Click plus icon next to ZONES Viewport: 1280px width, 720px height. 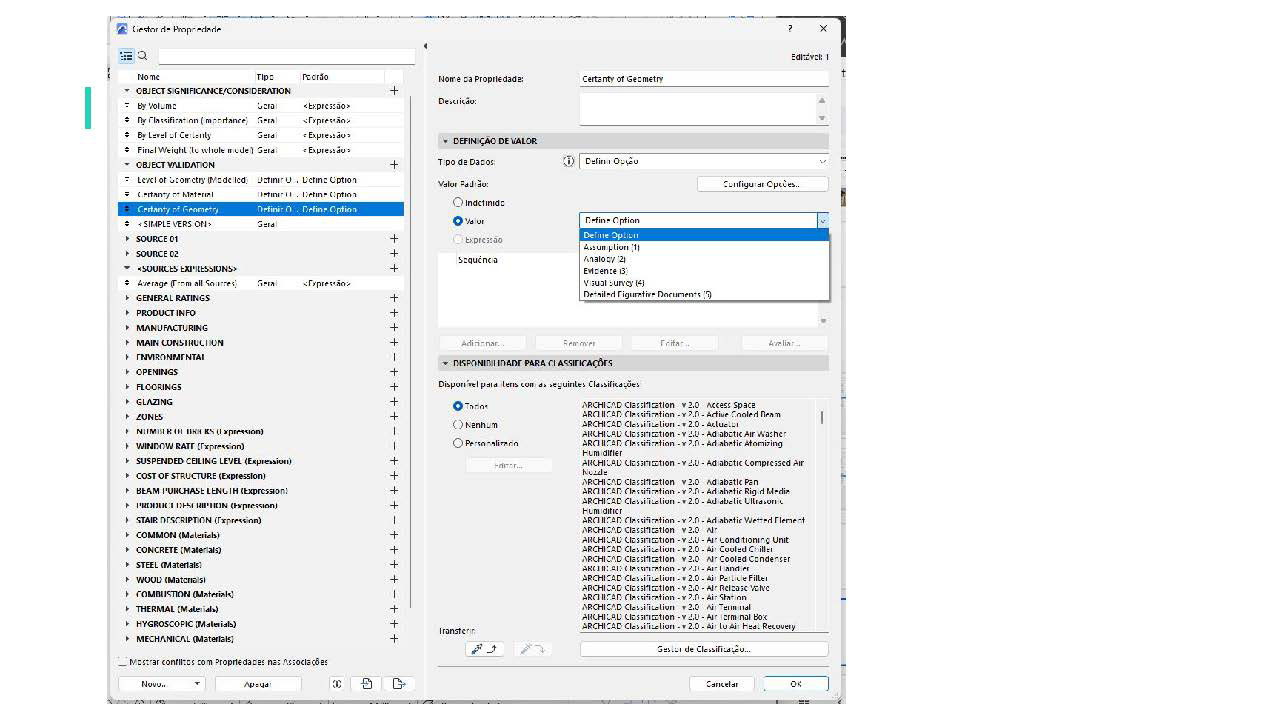[x=394, y=417]
